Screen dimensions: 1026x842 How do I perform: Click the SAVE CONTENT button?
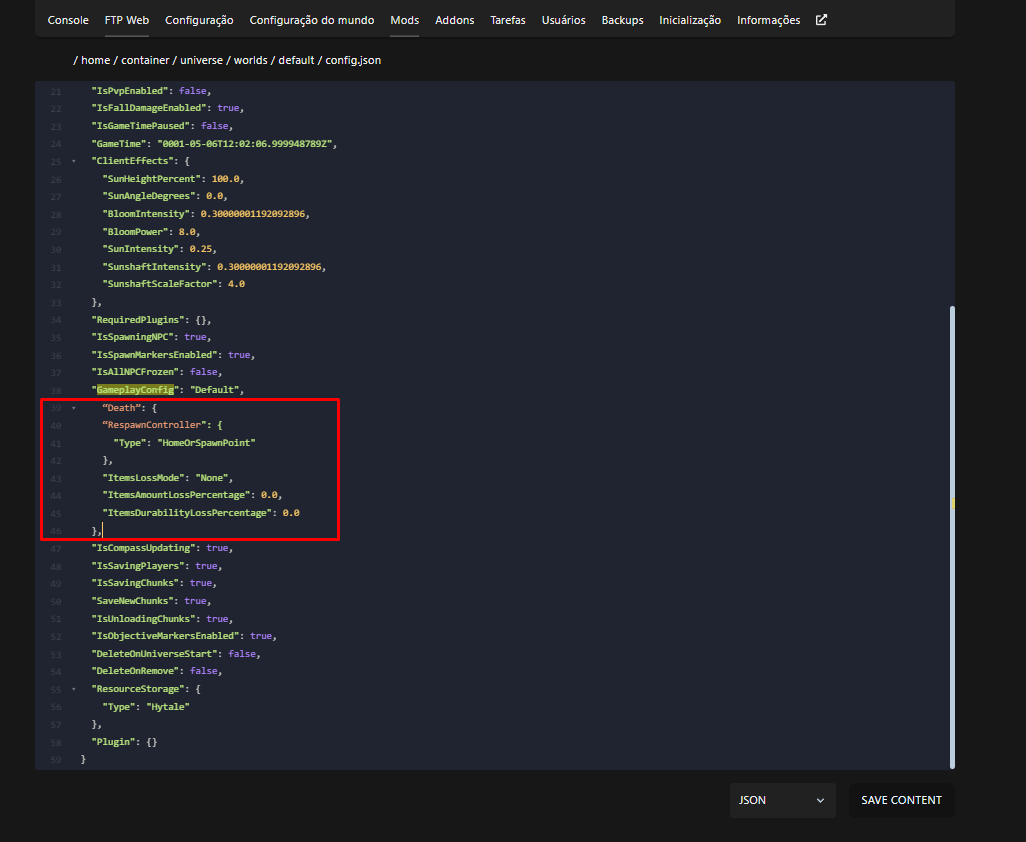coord(901,800)
